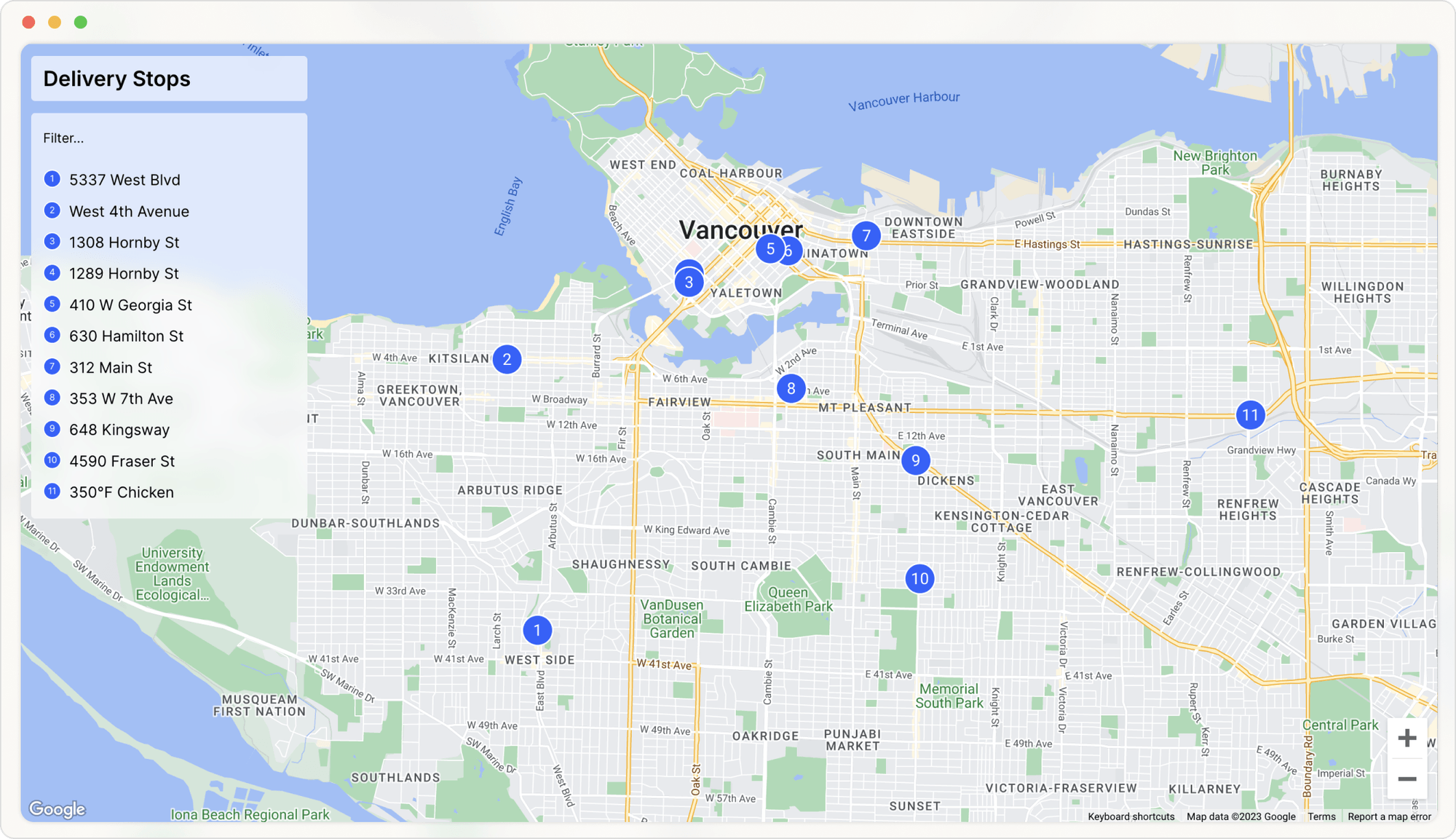Viewport: 1456px width, 839px height.
Task: Select map pin 9 near Dickens
Action: [915, 460]
